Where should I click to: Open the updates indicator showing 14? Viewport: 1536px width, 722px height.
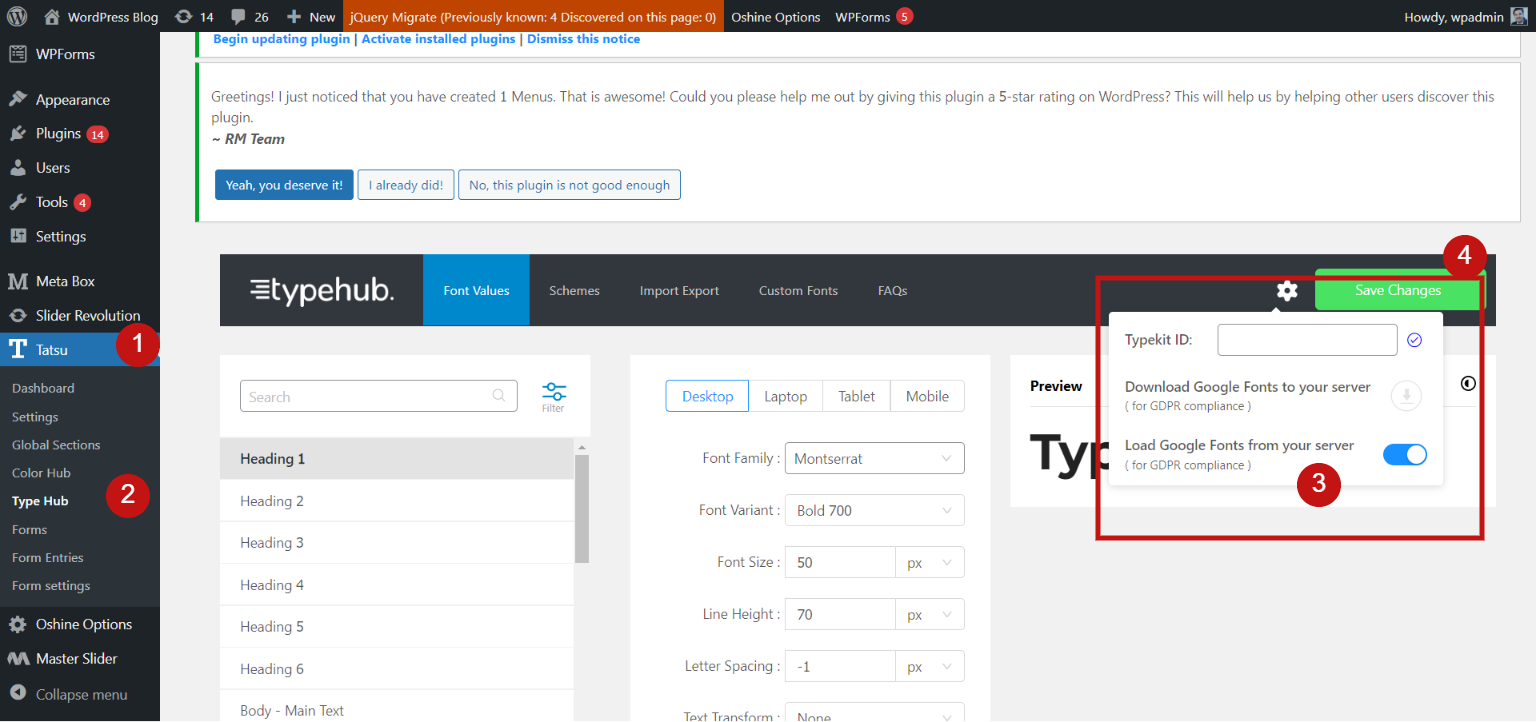click(195, 16)
